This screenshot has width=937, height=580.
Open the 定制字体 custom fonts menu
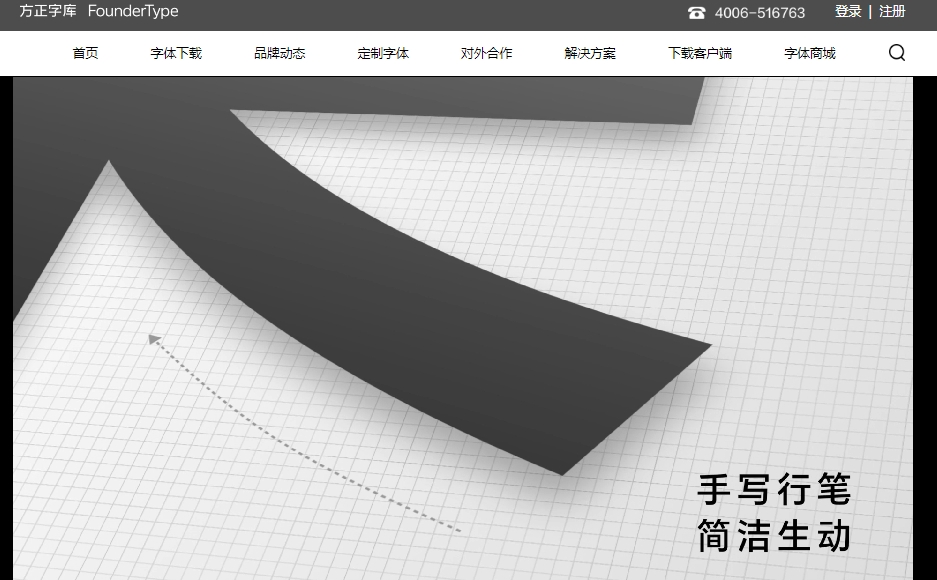tap(384, 53)
